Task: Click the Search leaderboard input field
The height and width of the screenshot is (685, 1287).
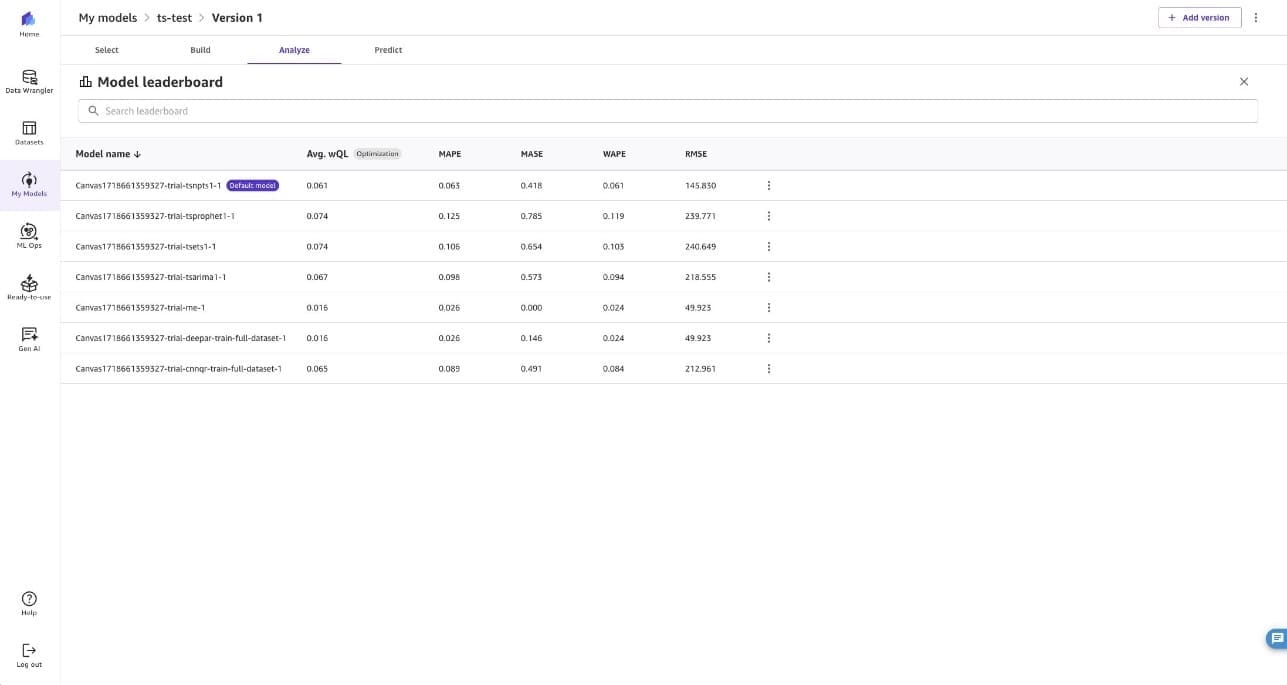Action: [667, 111]
